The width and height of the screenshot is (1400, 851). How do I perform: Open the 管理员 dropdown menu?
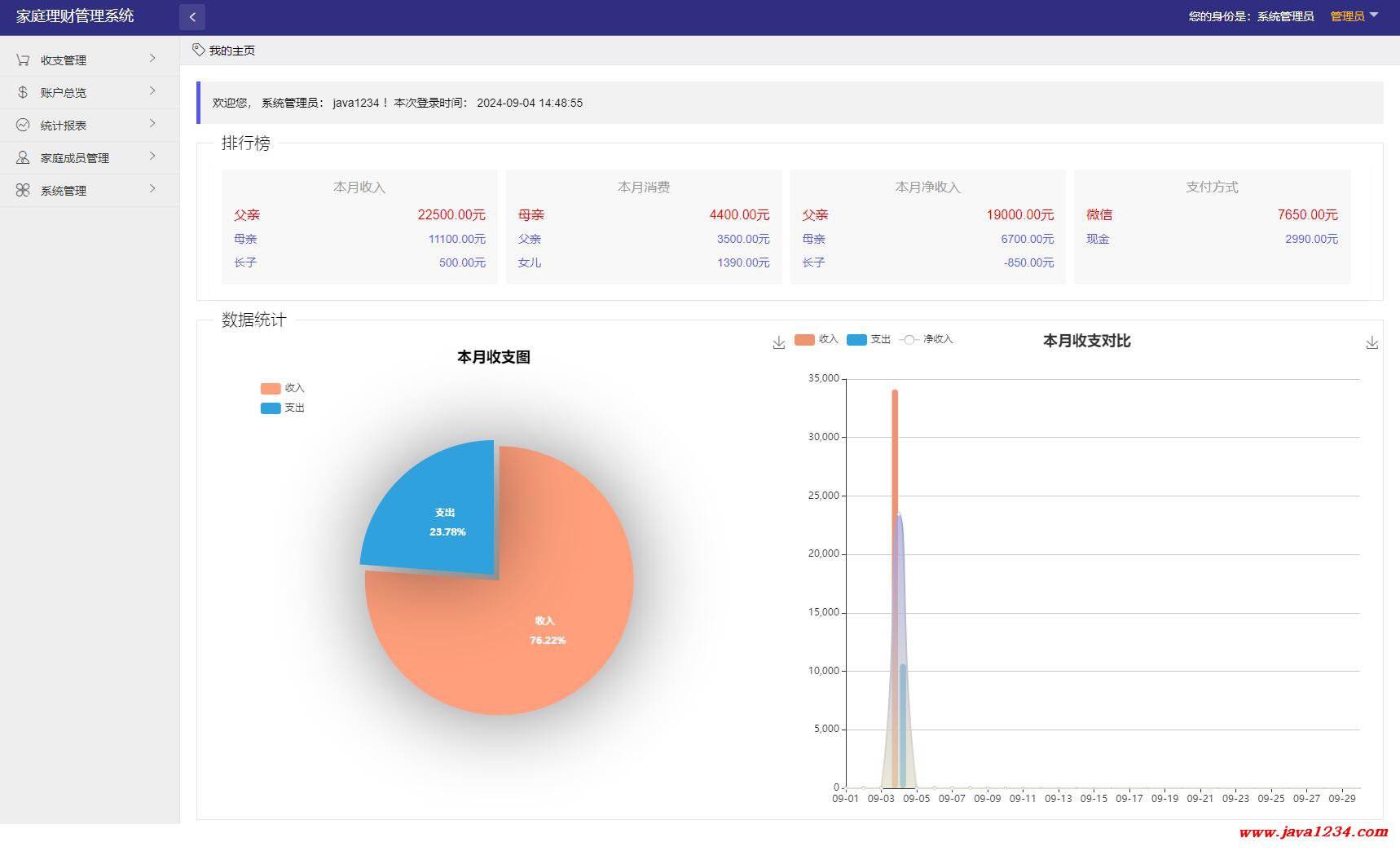(1354, 16)
